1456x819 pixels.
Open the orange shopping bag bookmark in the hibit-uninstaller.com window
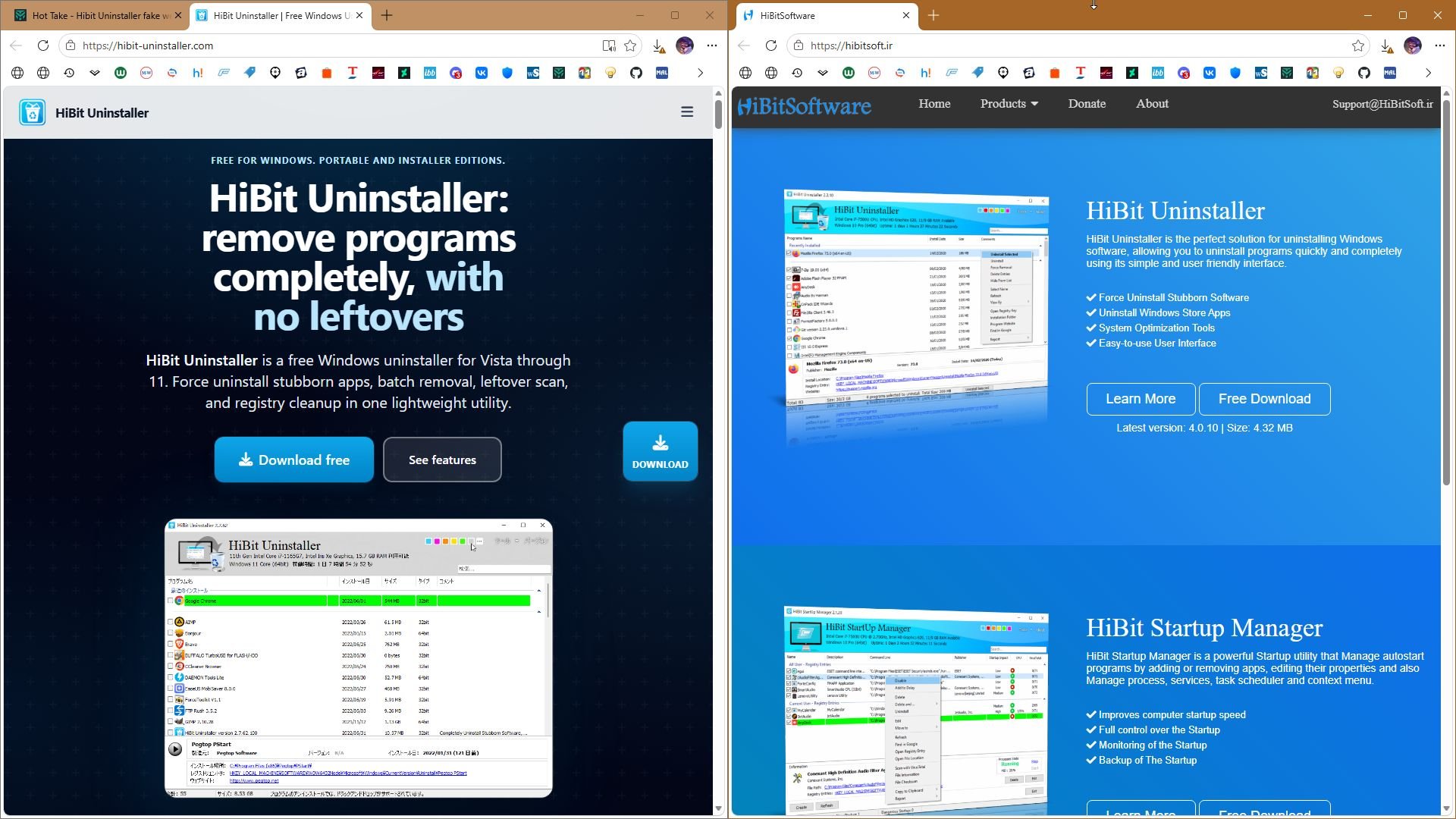click(327, 73)
